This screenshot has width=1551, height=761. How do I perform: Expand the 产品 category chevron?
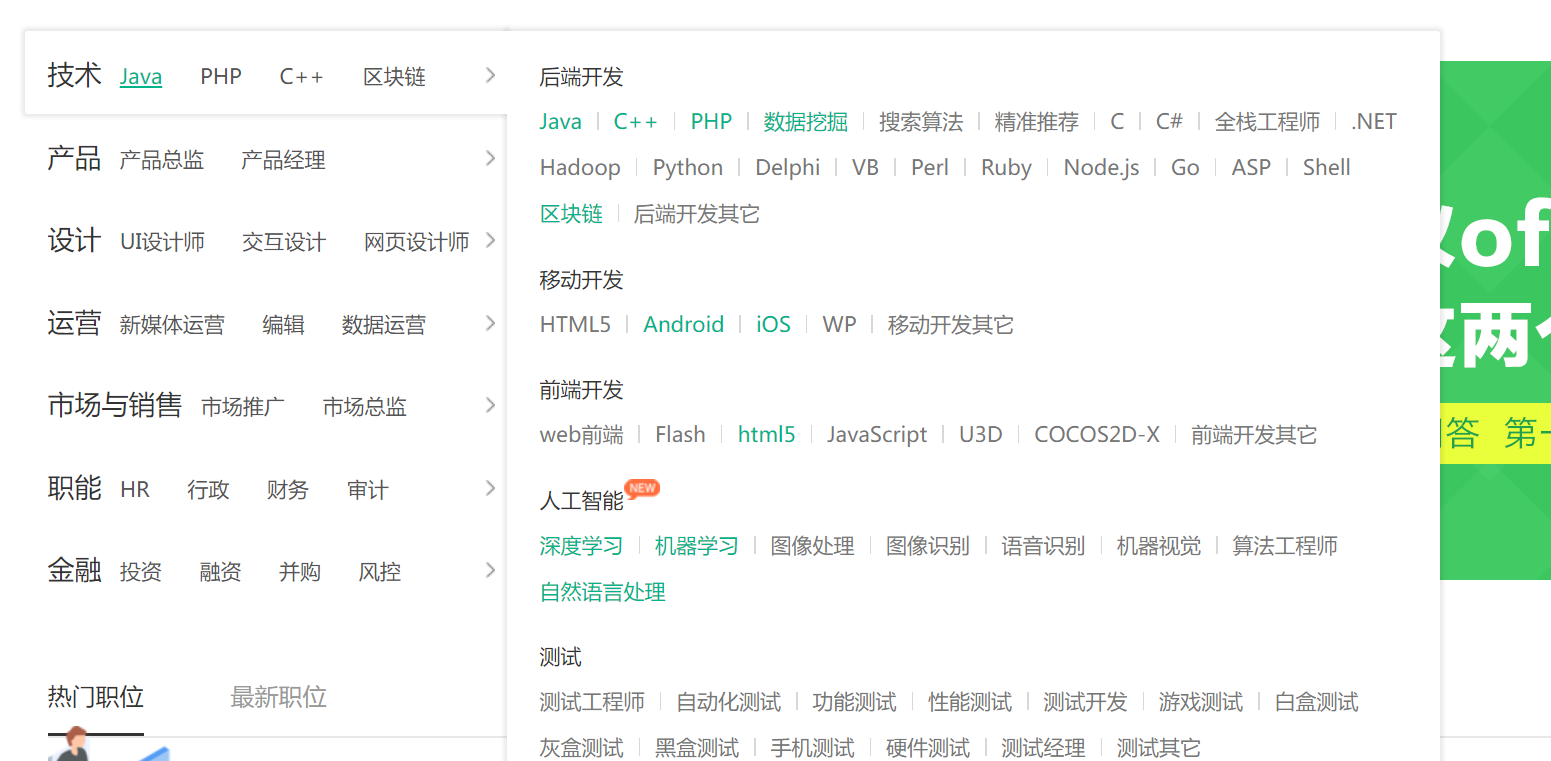point(490,158)
